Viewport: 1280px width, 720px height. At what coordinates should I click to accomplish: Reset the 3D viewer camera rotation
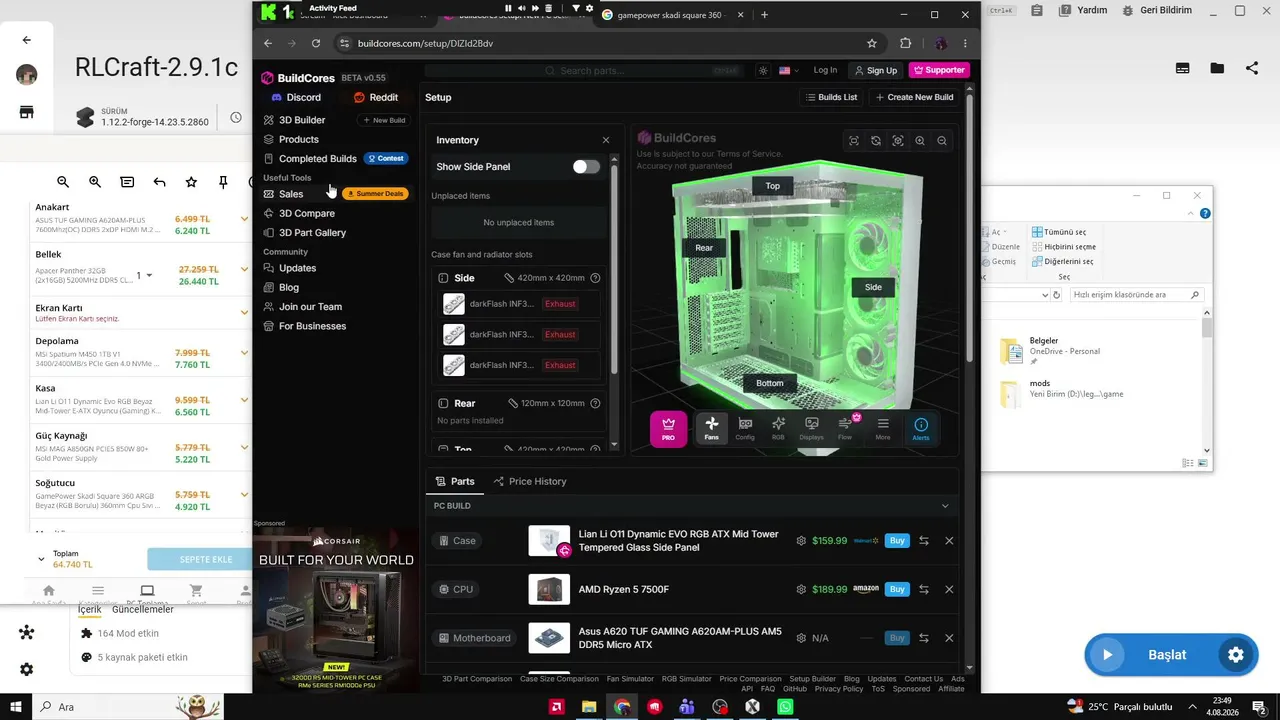point(876,141)
